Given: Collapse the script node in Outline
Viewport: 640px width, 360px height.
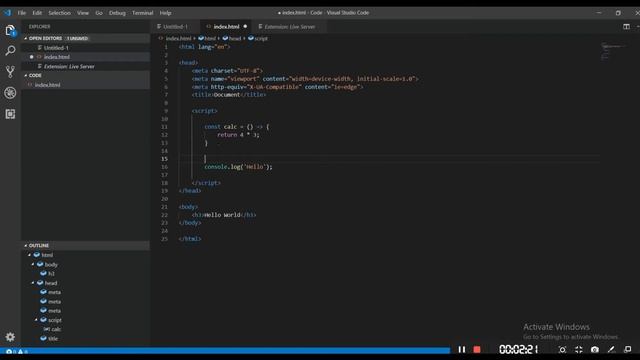Looking at the screenshot, I should [36, 320].
